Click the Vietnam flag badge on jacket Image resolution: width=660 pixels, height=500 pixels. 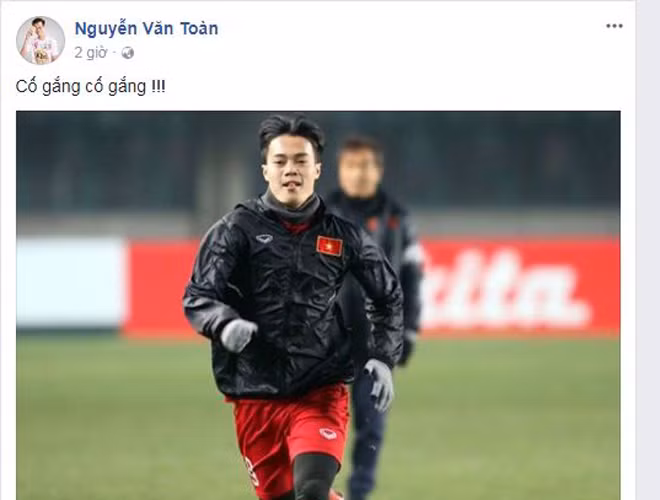click(329, 246)
